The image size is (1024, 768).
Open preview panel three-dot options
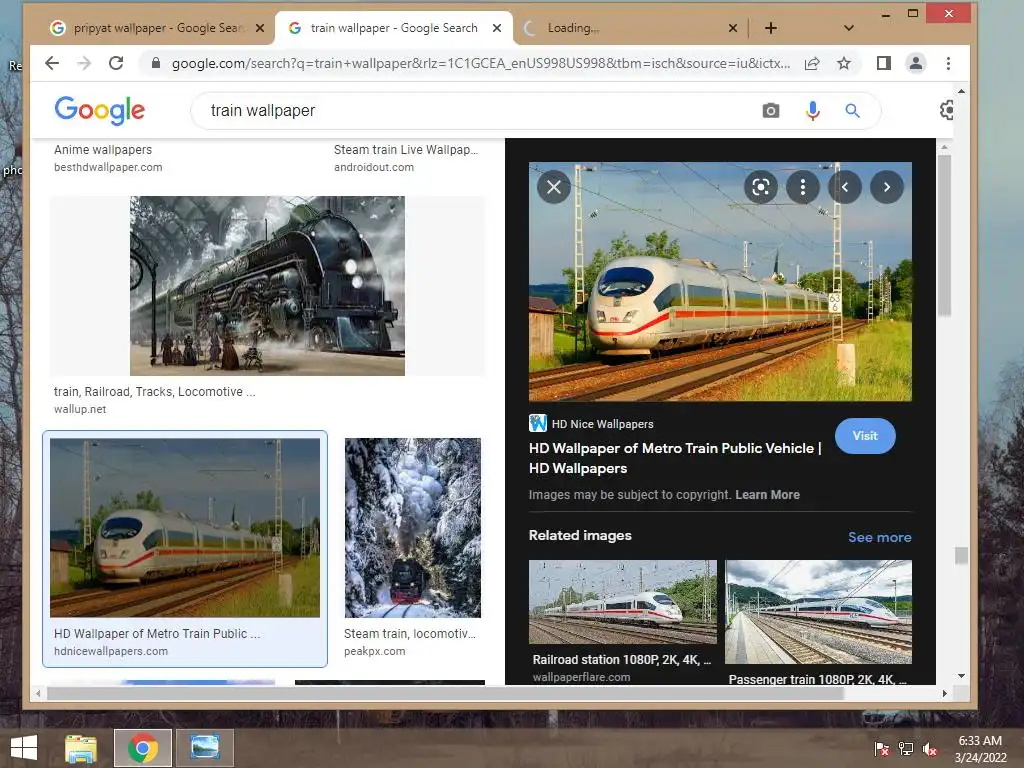803,187
